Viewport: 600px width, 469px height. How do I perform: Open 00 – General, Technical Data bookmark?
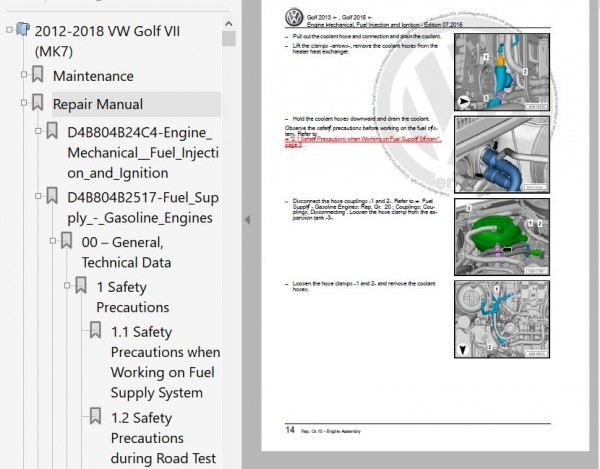tap(126, 252)
